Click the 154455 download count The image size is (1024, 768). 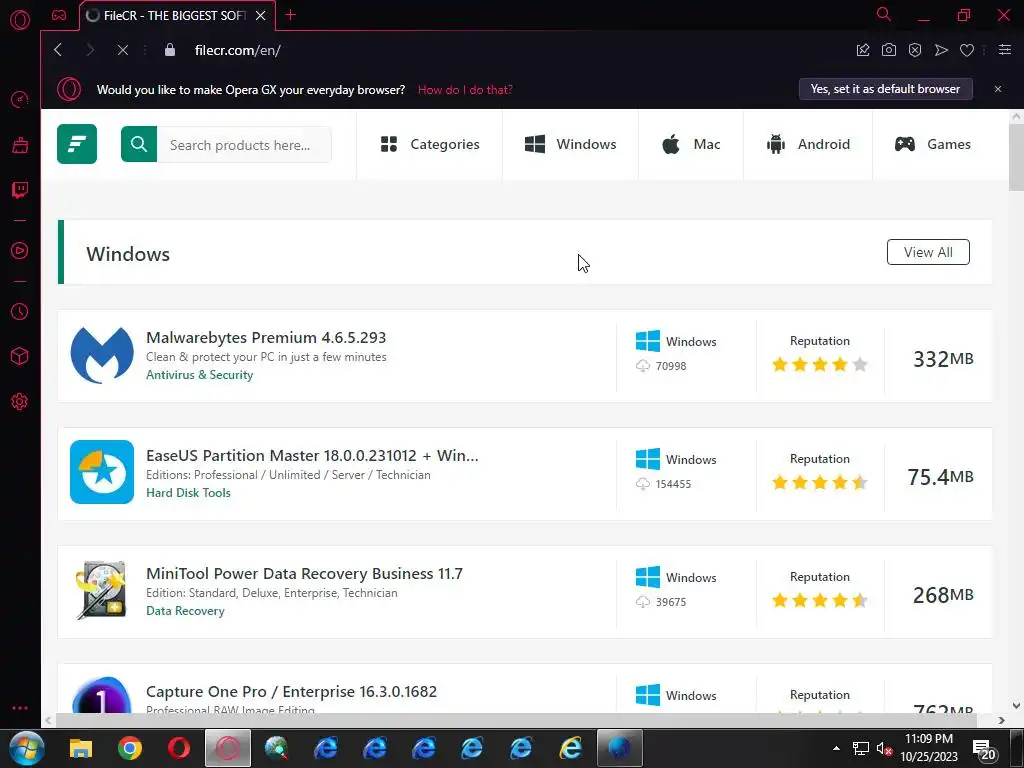tap(673, 484)
